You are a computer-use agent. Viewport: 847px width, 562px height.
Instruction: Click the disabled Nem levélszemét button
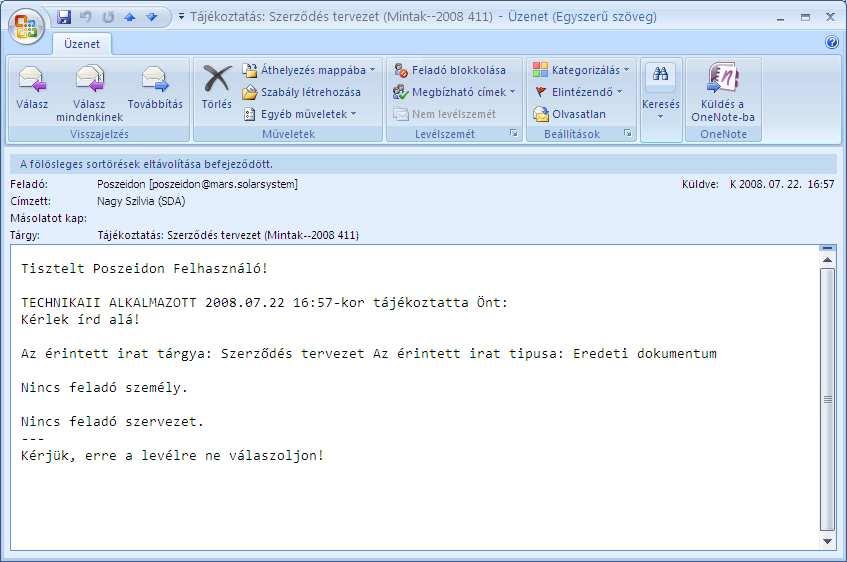click(x=444, y=114)
